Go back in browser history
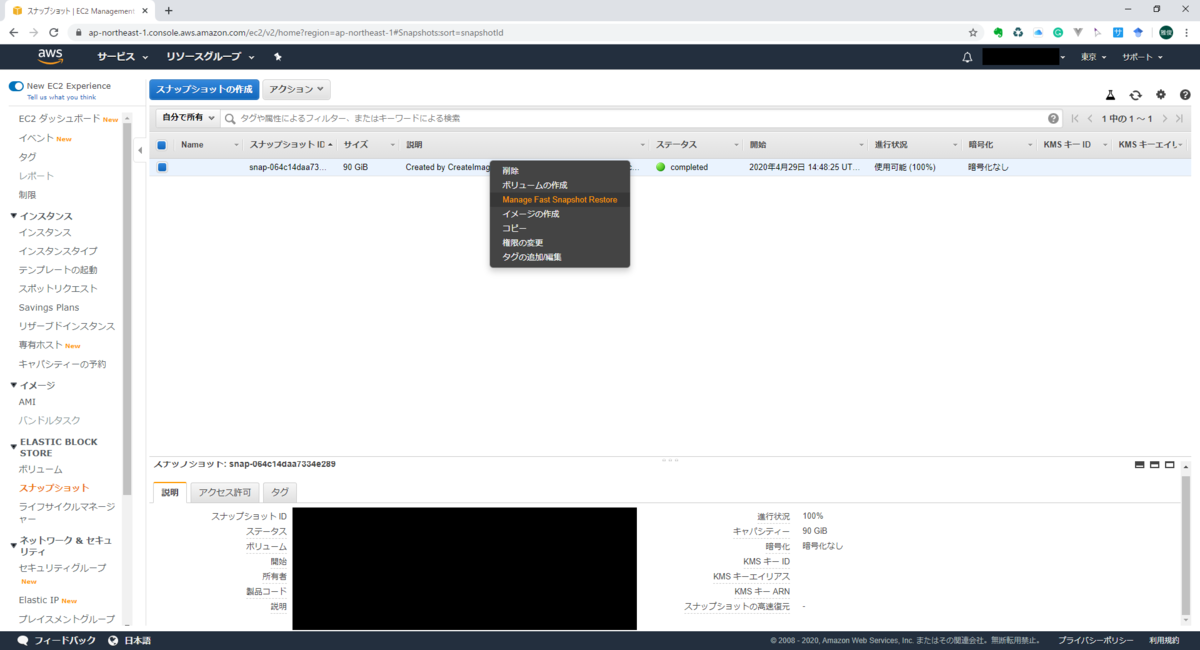This screenshot has width=1200, height=650. pyautogui.click(x=13, y=32)
